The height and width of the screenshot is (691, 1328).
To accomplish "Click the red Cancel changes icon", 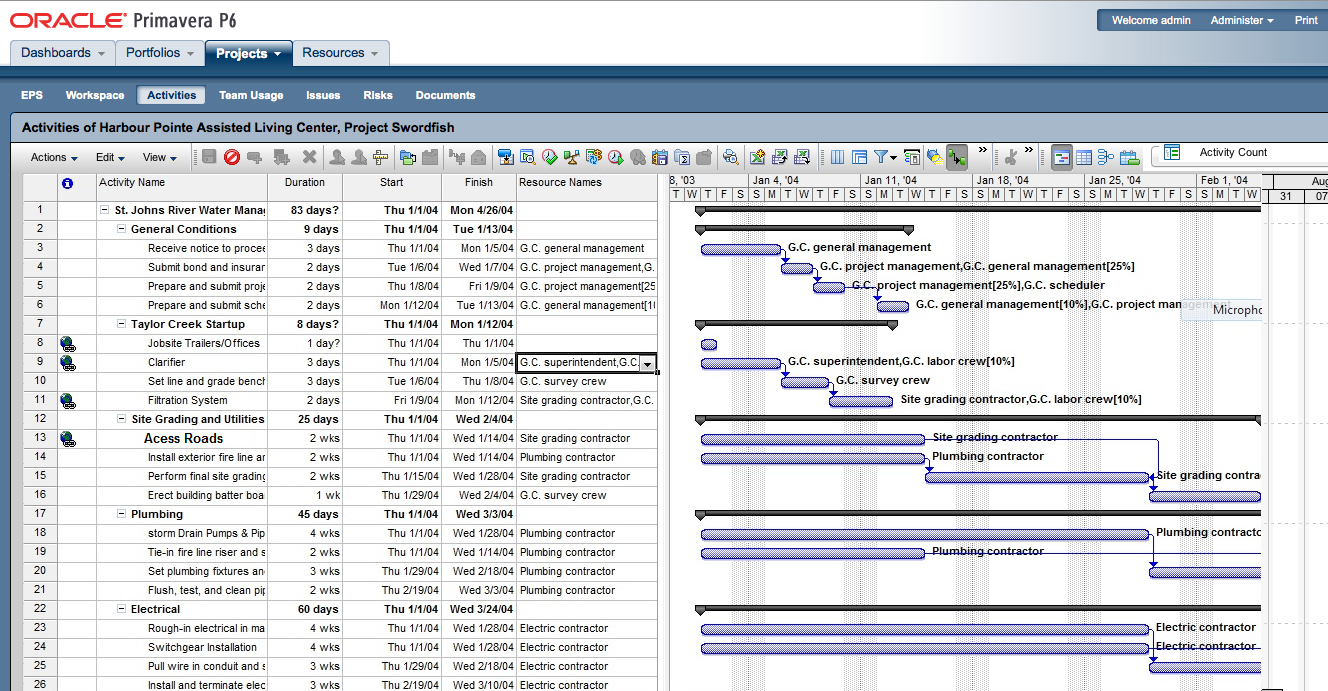I will click(232, 157).
